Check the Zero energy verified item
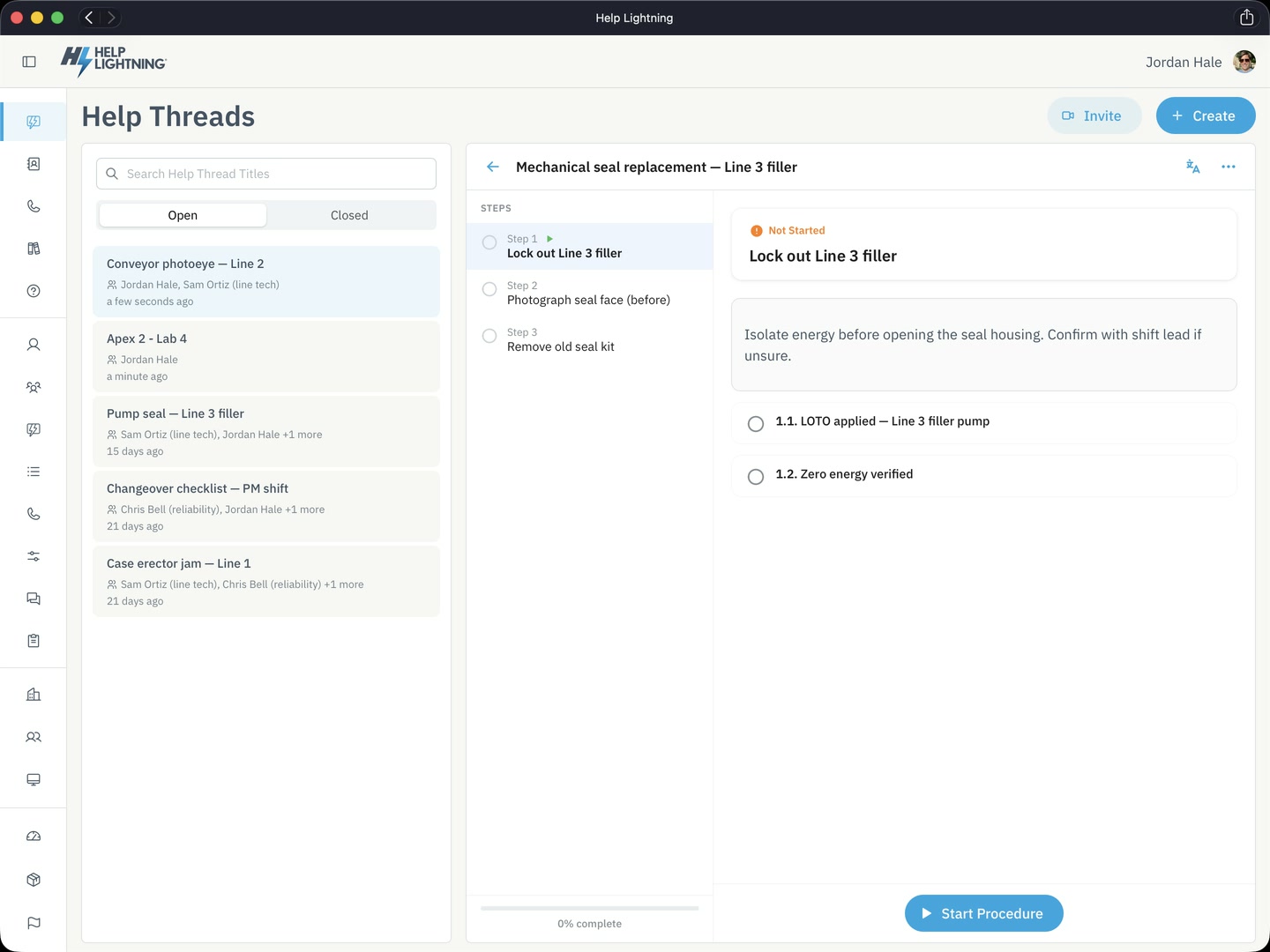The width and height of the screenshot is (1270, 952). [756, 477]
